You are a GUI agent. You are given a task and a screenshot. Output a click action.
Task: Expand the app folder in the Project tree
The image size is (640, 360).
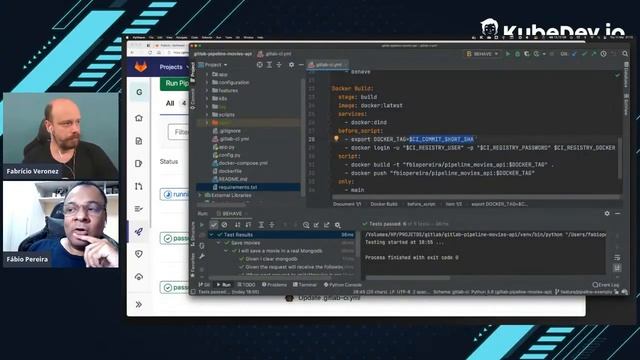(x=207, y=74)
